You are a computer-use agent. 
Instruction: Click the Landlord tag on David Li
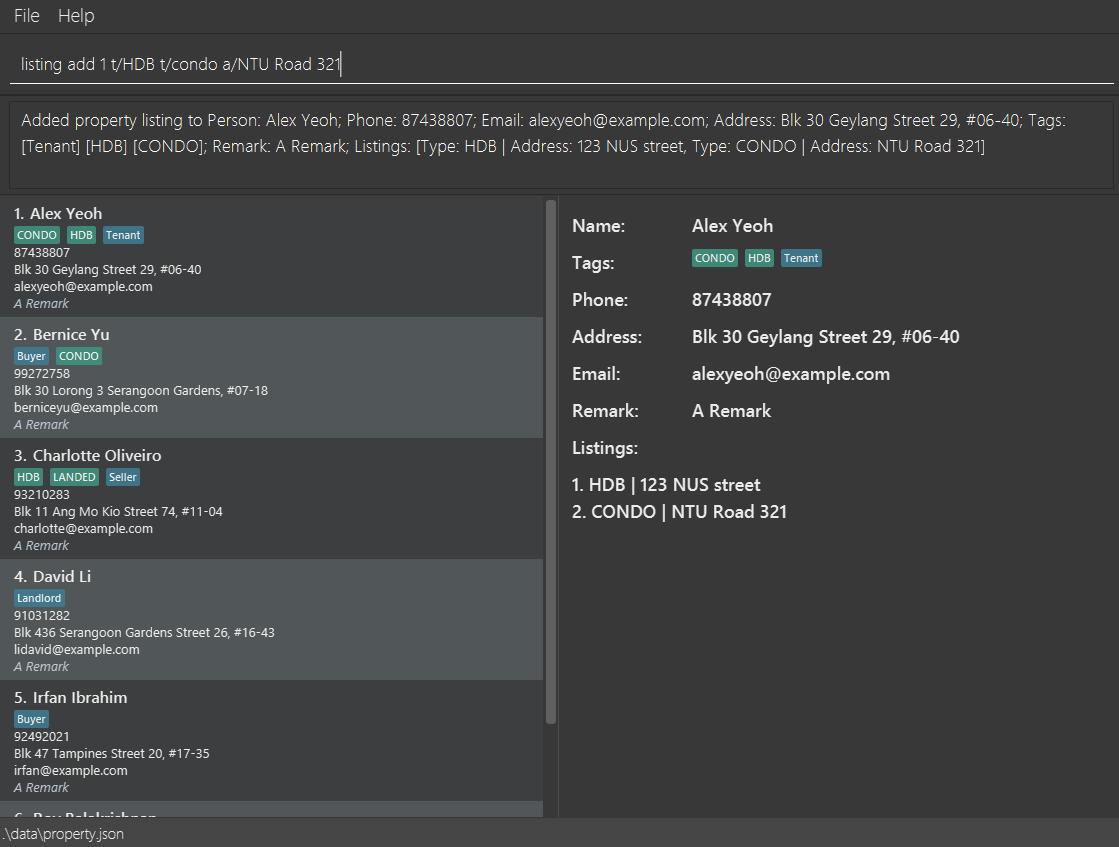point(40,598)
